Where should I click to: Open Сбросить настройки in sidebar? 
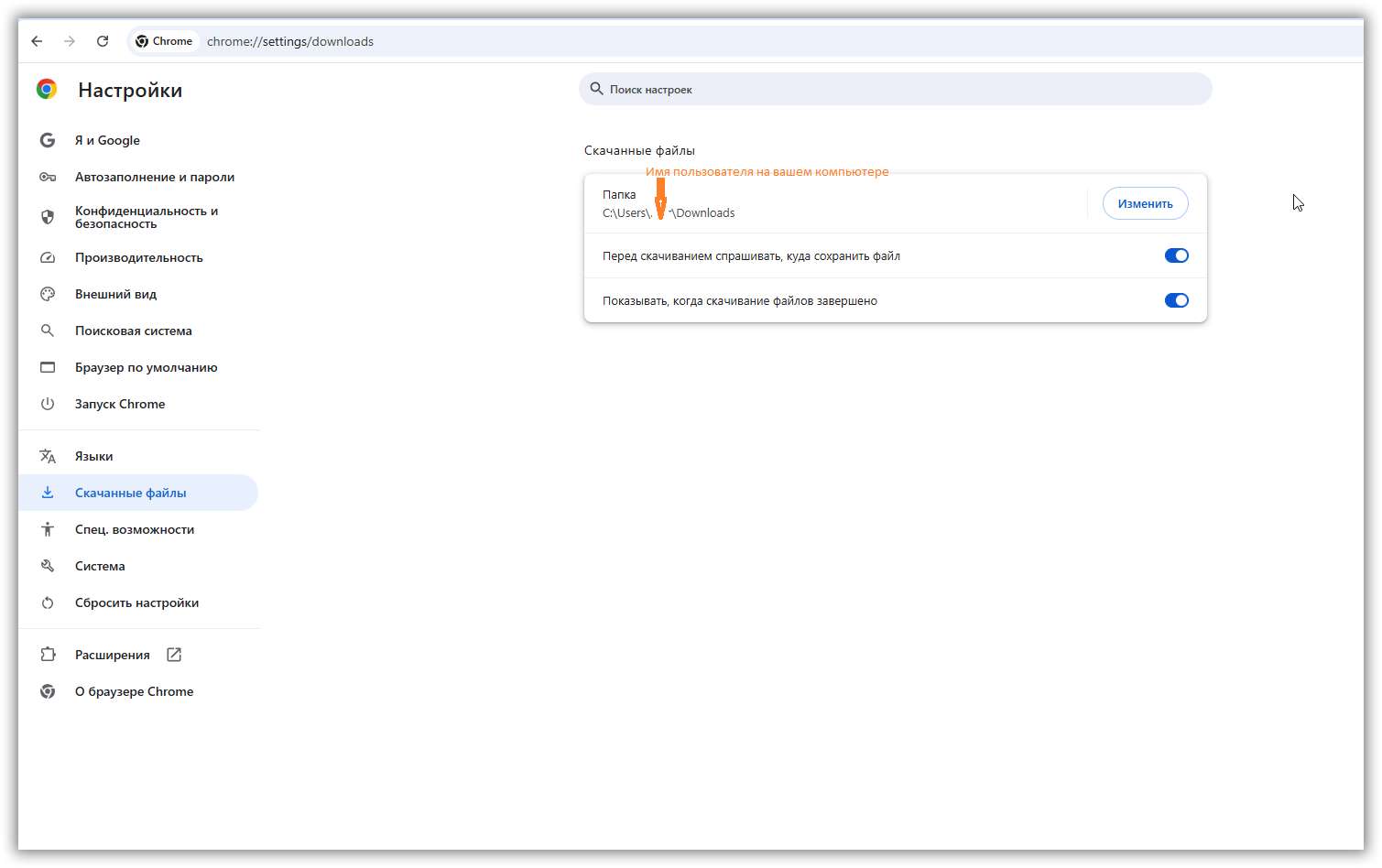[x=136, y=602]
